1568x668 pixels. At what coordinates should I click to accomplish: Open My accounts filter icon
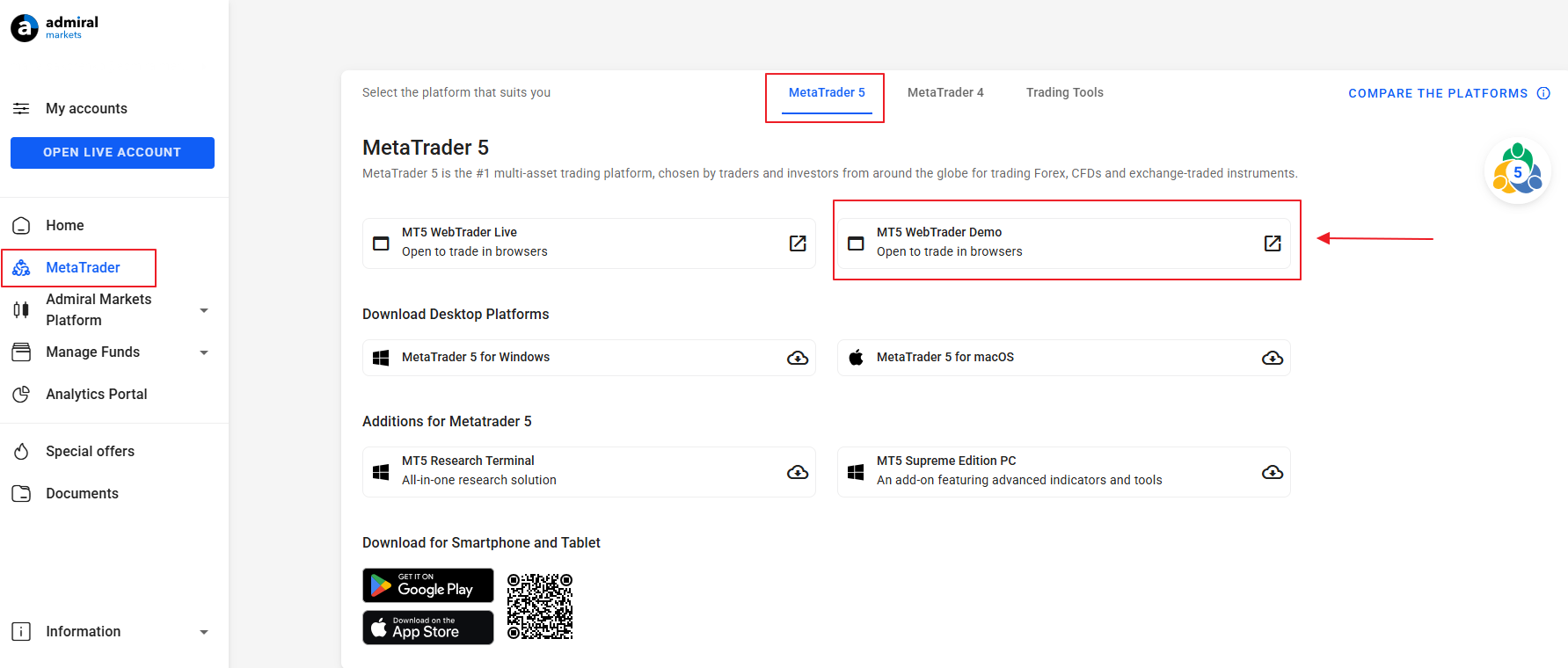(21, 108)
